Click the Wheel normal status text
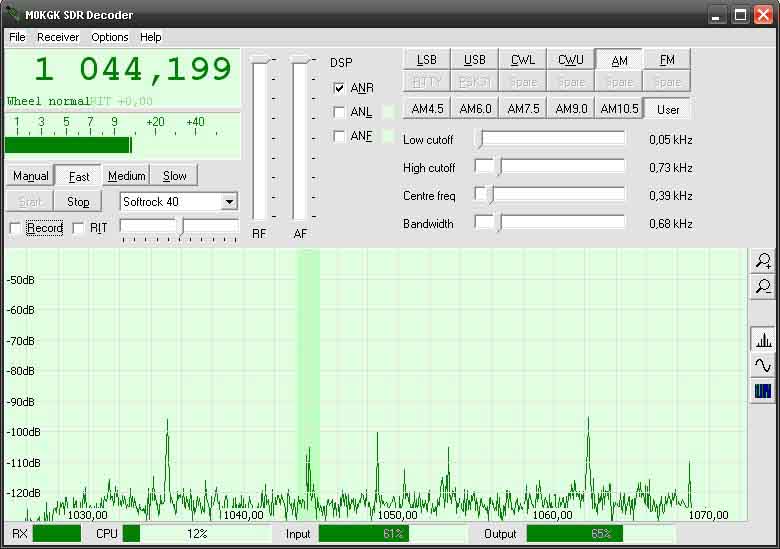The width and height of the screenshot is (780, 549). [48, 101]
